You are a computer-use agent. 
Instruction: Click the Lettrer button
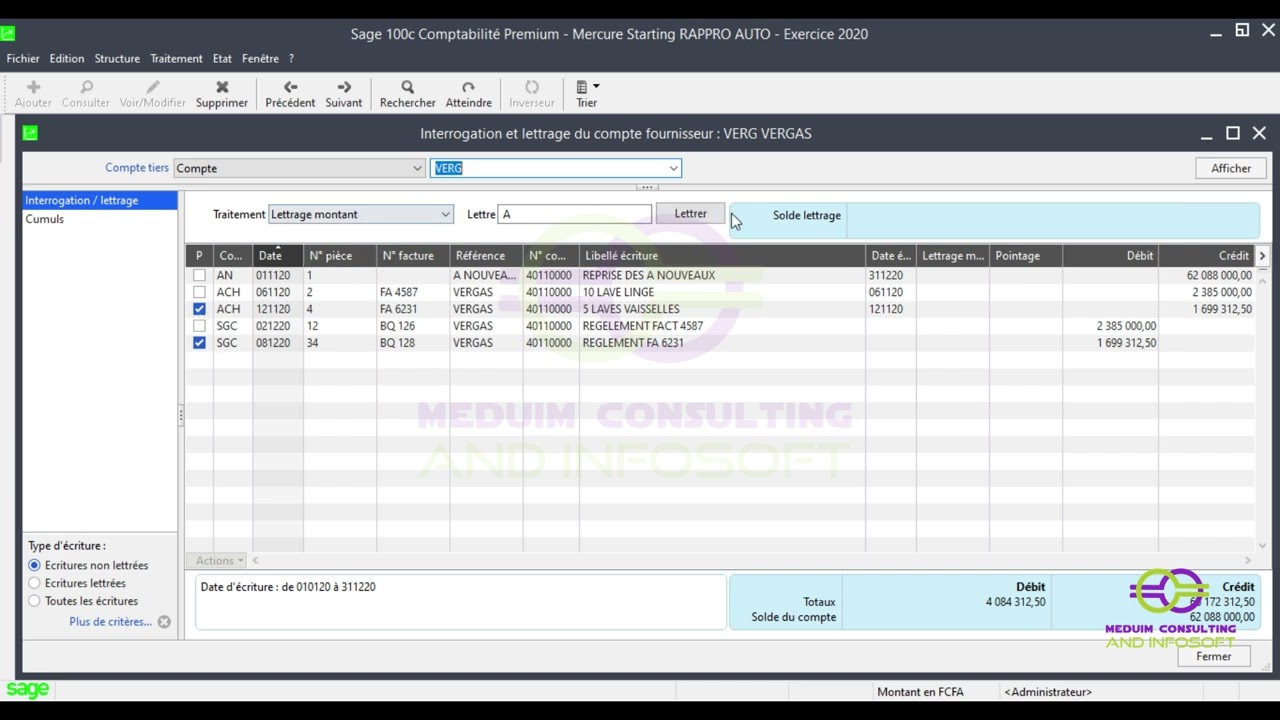[690, 214]
